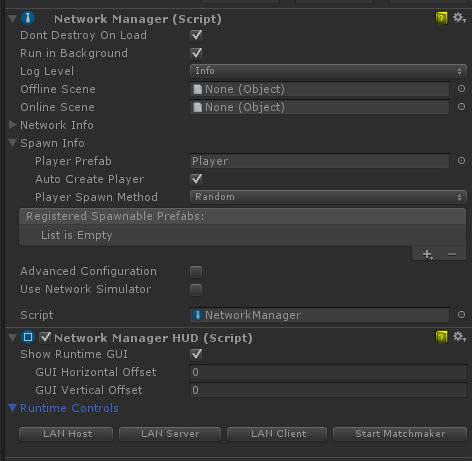
Task: Add a registered spawnable prefab
Action: click(427, 254)
